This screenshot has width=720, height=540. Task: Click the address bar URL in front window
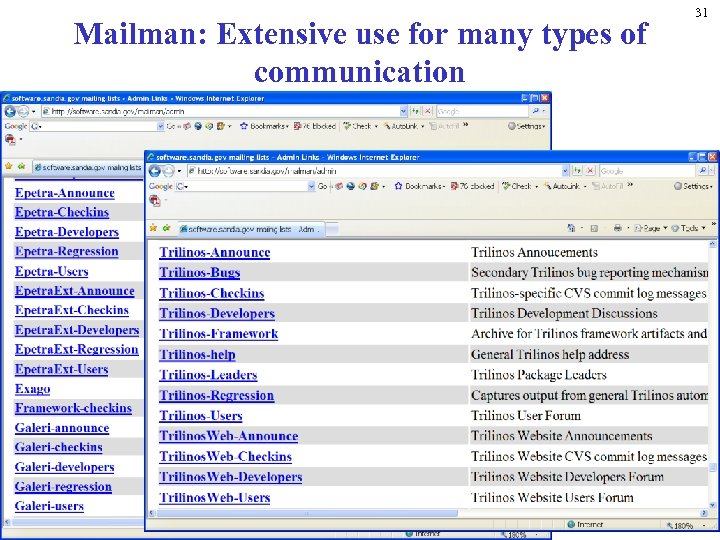pos(266,171)
